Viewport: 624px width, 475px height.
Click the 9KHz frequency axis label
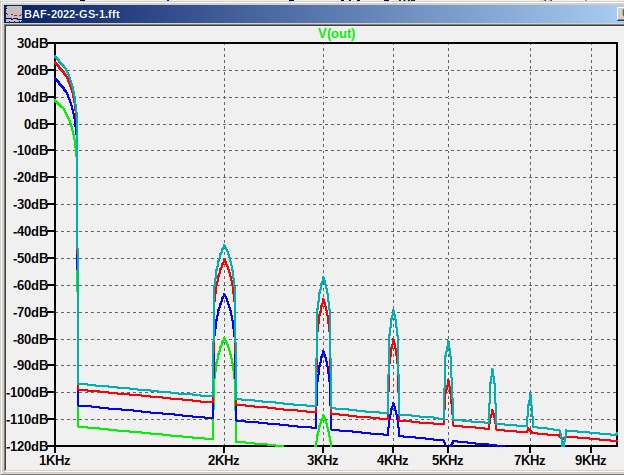[x=591, y=461]
